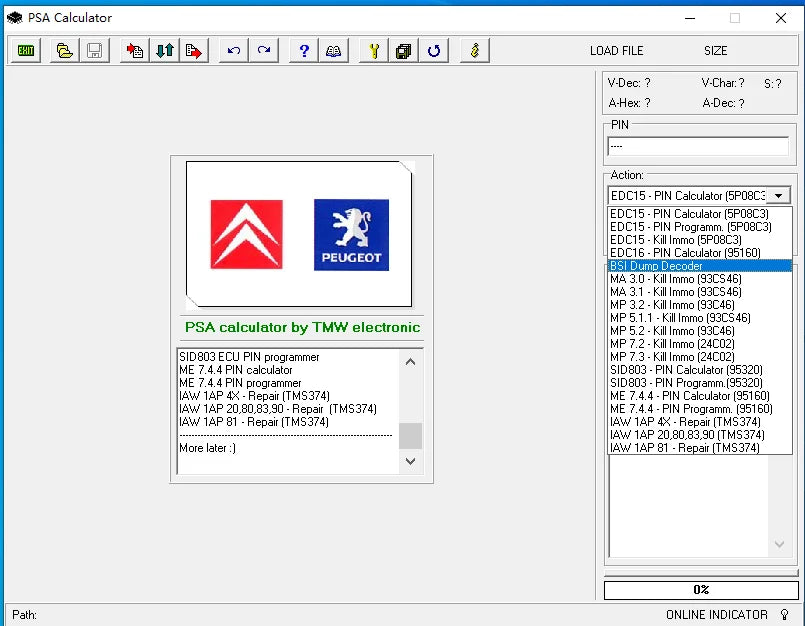
Task: Open help via blue question mark icon
Action: (304, 50)
